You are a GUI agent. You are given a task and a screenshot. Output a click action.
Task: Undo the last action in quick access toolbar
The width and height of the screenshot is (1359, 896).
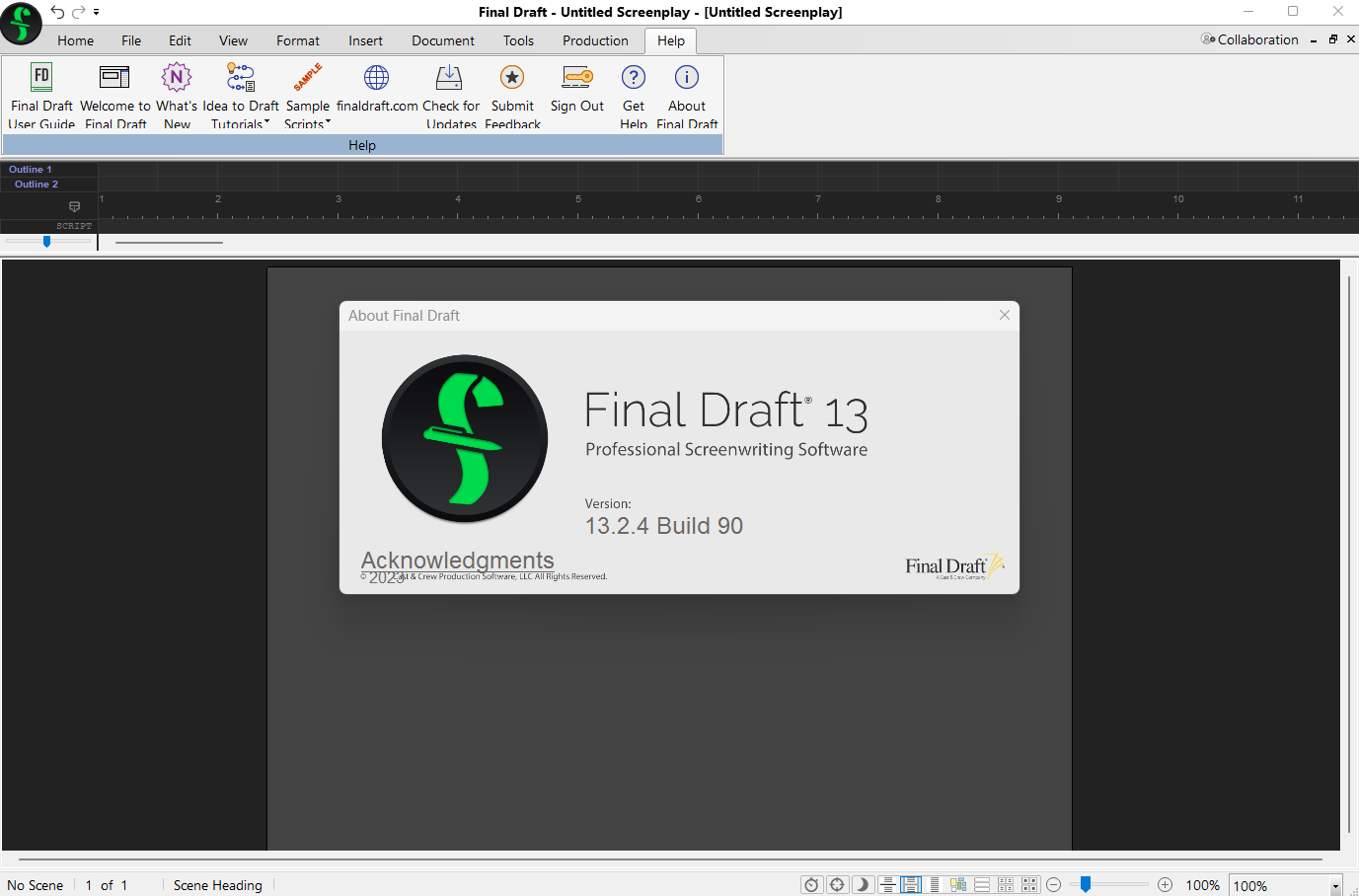[x=57, y=12]
